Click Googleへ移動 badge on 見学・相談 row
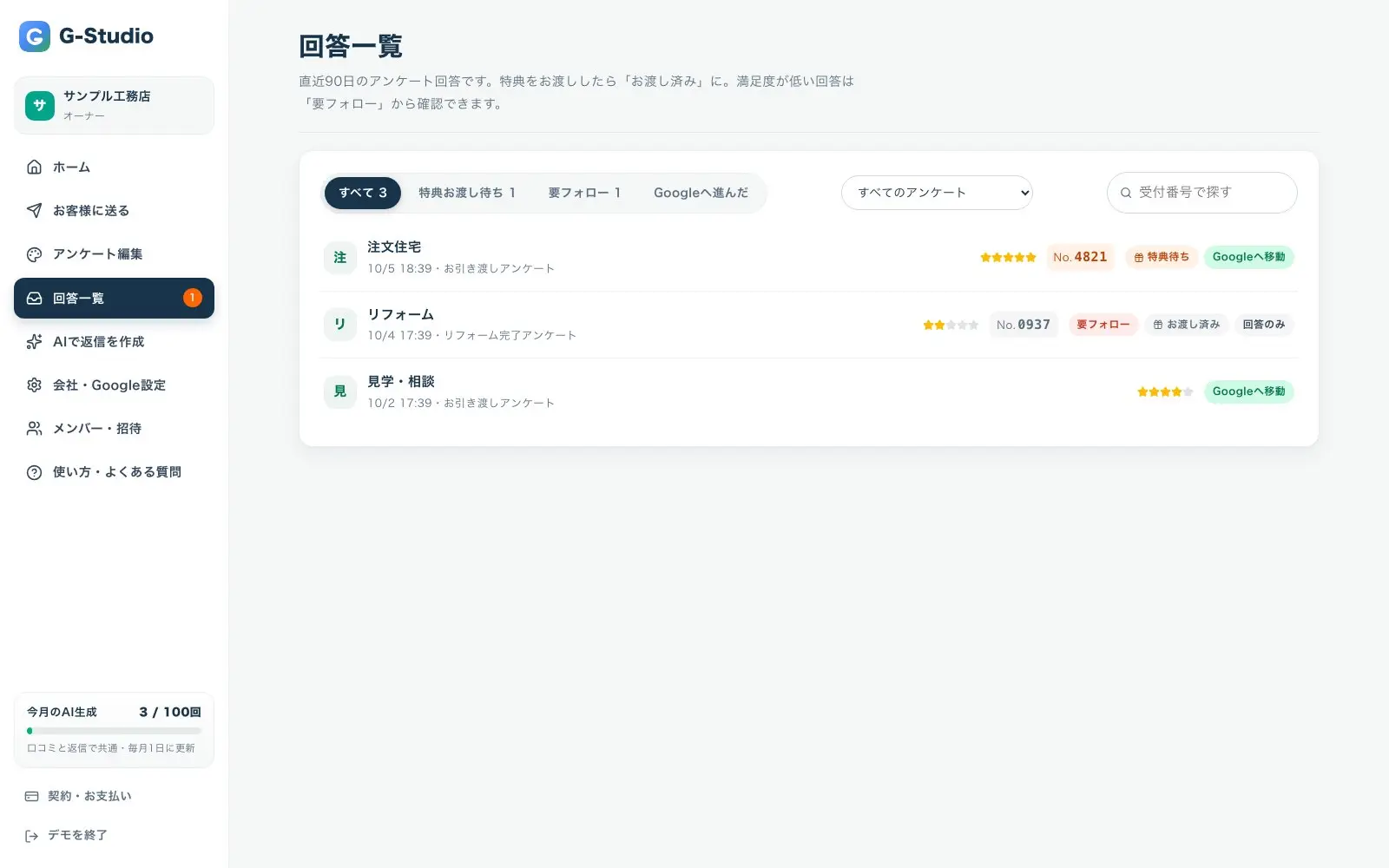This screenshot has height=868, width=1389. [1248, 391]
